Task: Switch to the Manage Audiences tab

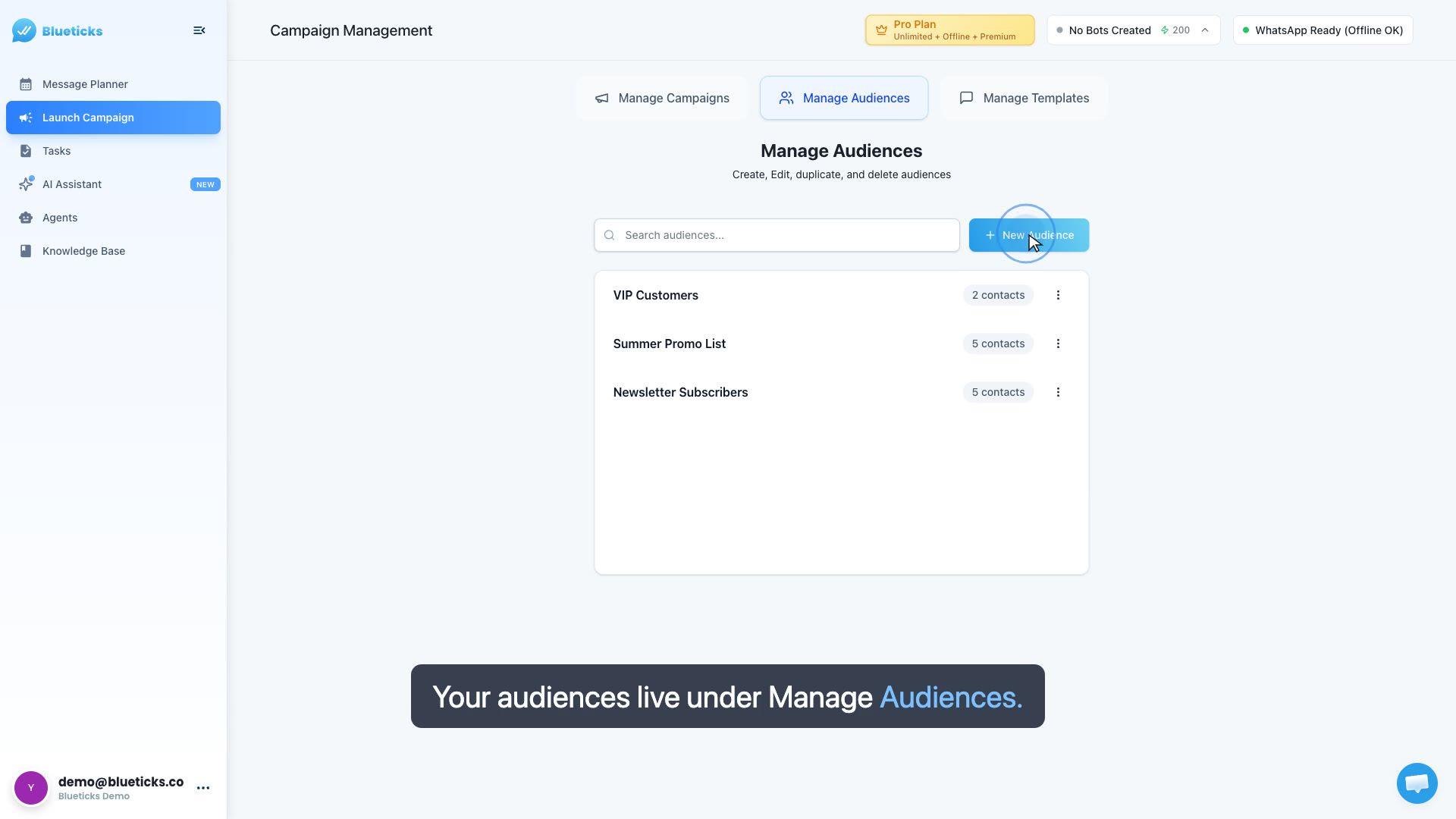Action: [844, 98]
